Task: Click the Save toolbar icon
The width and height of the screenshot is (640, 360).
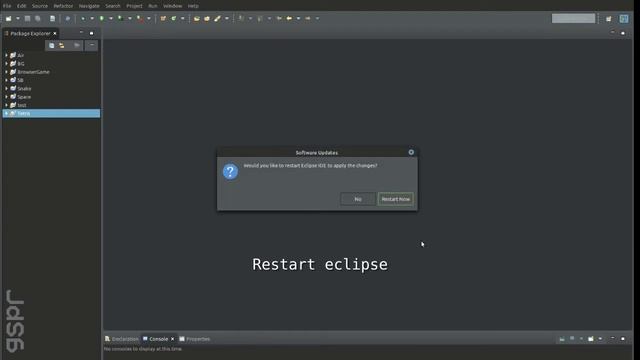Action: [27, 18]
